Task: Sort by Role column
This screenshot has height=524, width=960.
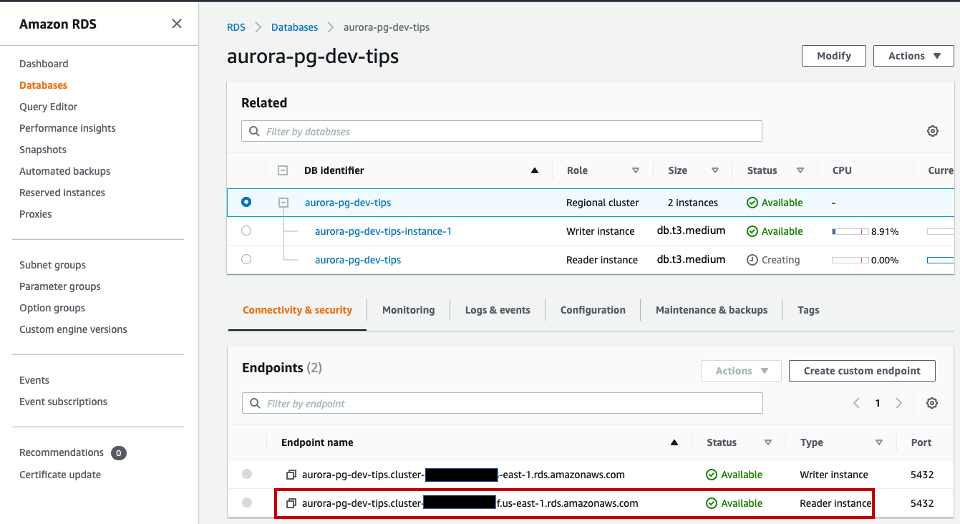Action: [x=636, y=170]
